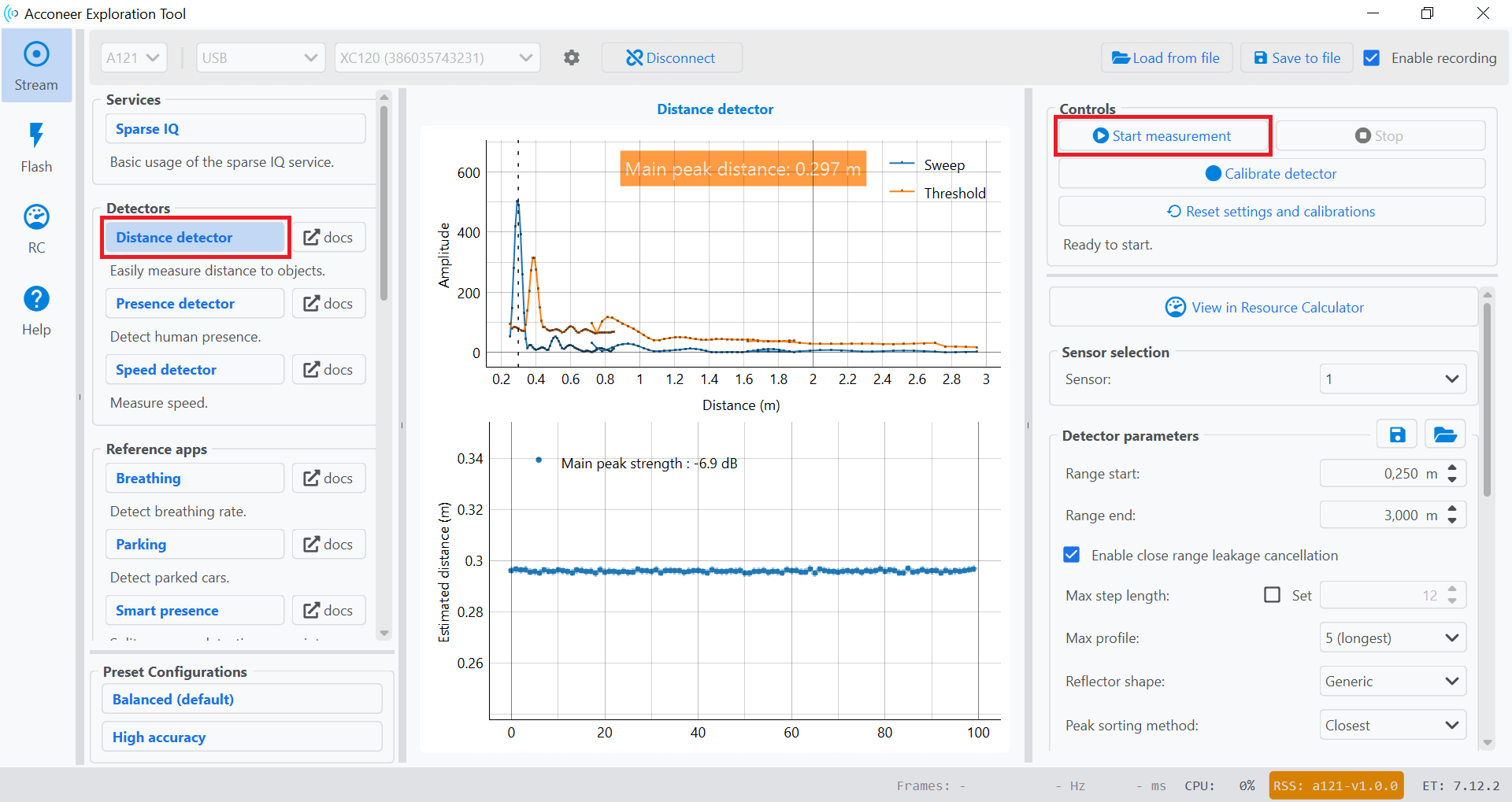The height and width of the screenshot is (802, 1512).
Task: Check the Max step length Set box
Action: tap(1272, 595)
